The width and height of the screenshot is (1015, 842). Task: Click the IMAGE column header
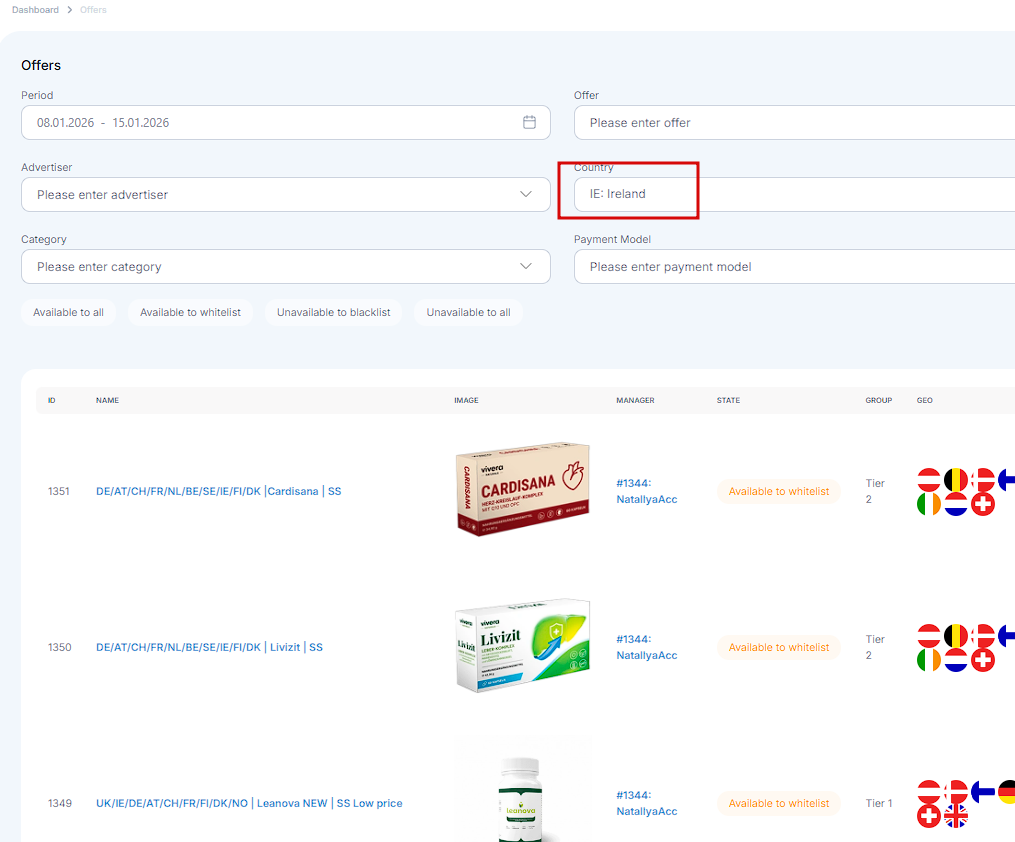pyautogui.click(x=466, y=401)
